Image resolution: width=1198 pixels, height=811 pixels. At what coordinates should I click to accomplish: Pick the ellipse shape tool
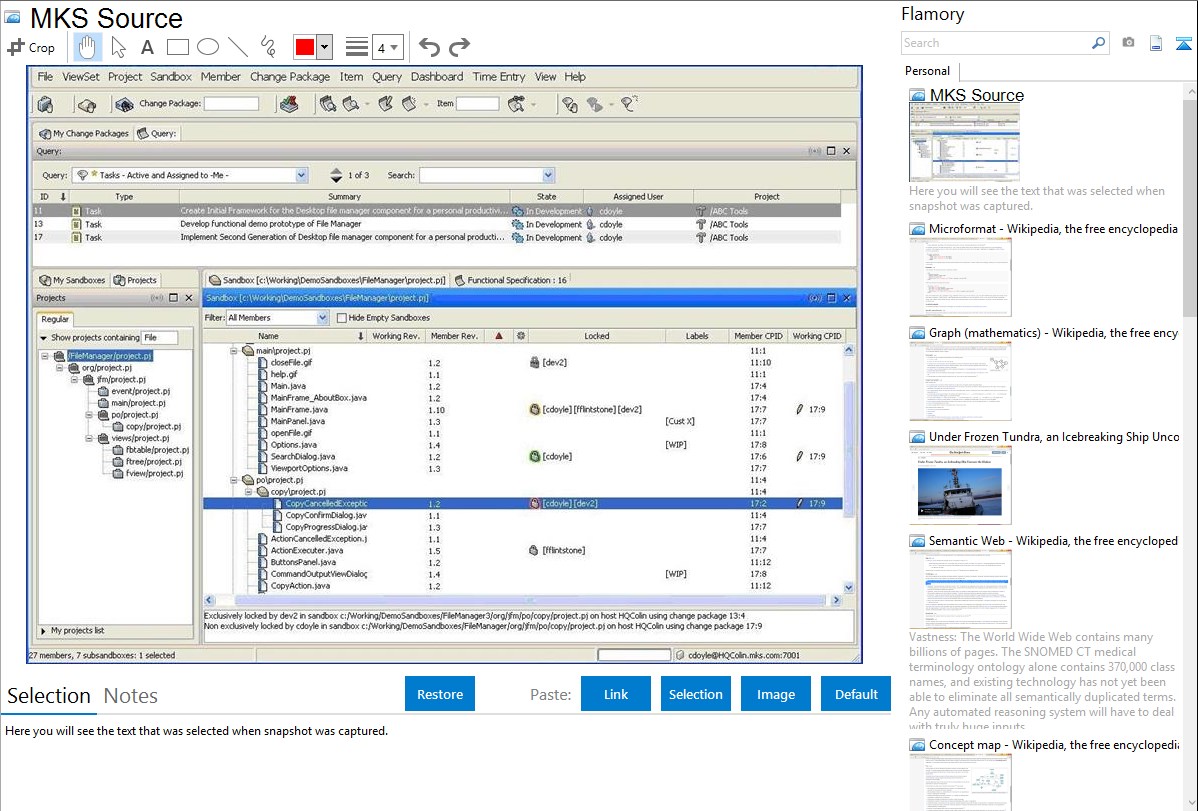(x=207, y=47)
